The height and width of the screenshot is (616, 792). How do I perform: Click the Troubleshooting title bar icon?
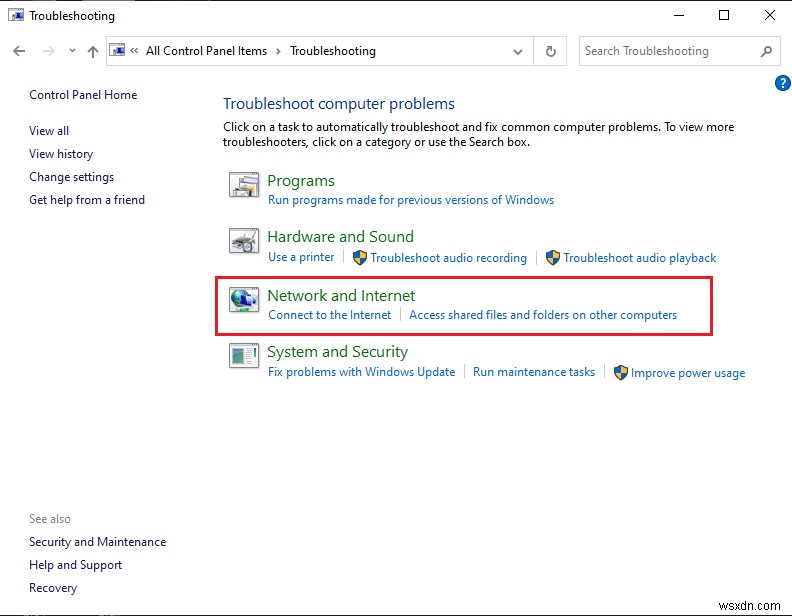pyautogui.click(x=16, y=15)
